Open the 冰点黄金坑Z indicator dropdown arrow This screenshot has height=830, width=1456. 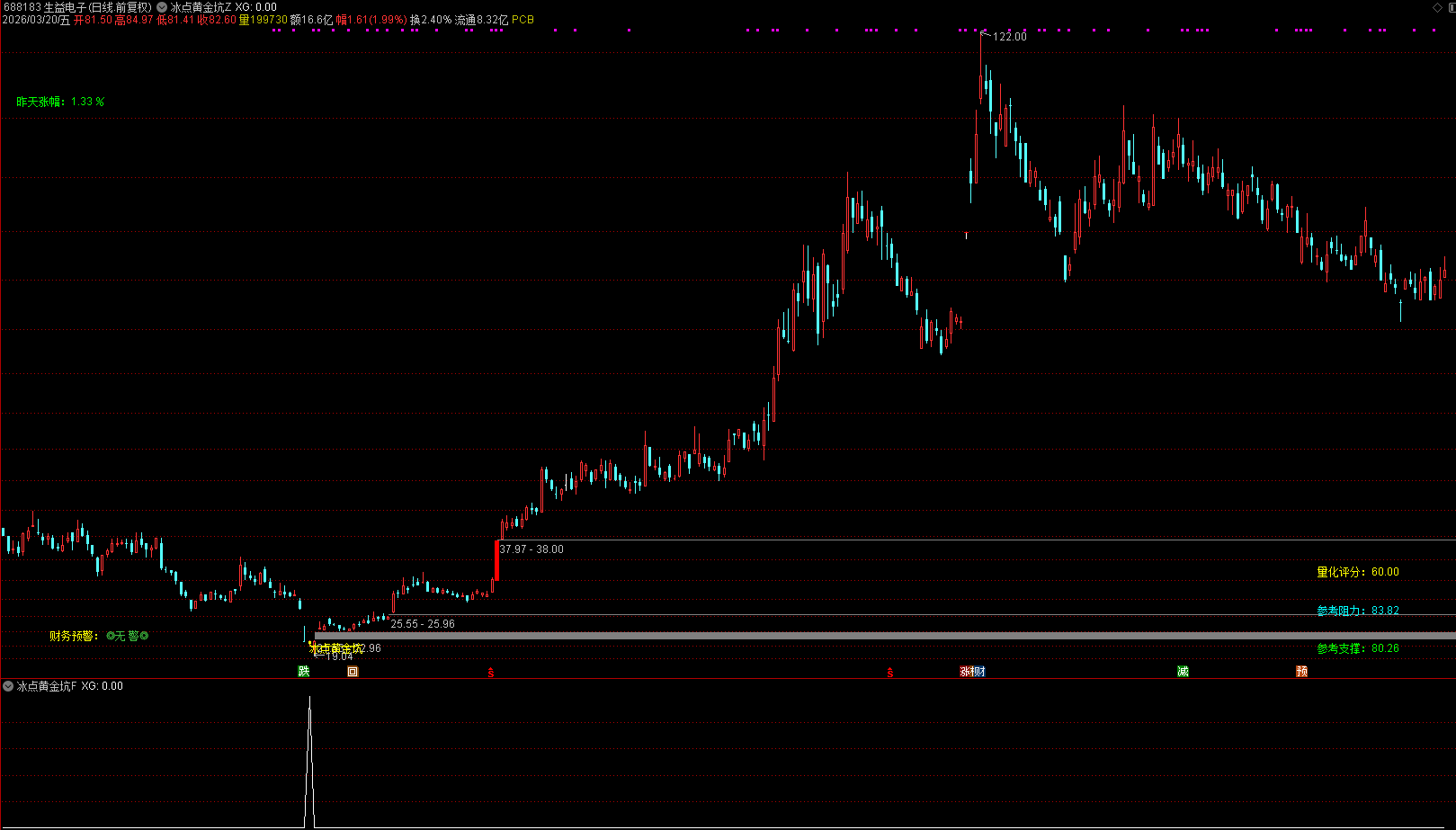pos(162,7)
